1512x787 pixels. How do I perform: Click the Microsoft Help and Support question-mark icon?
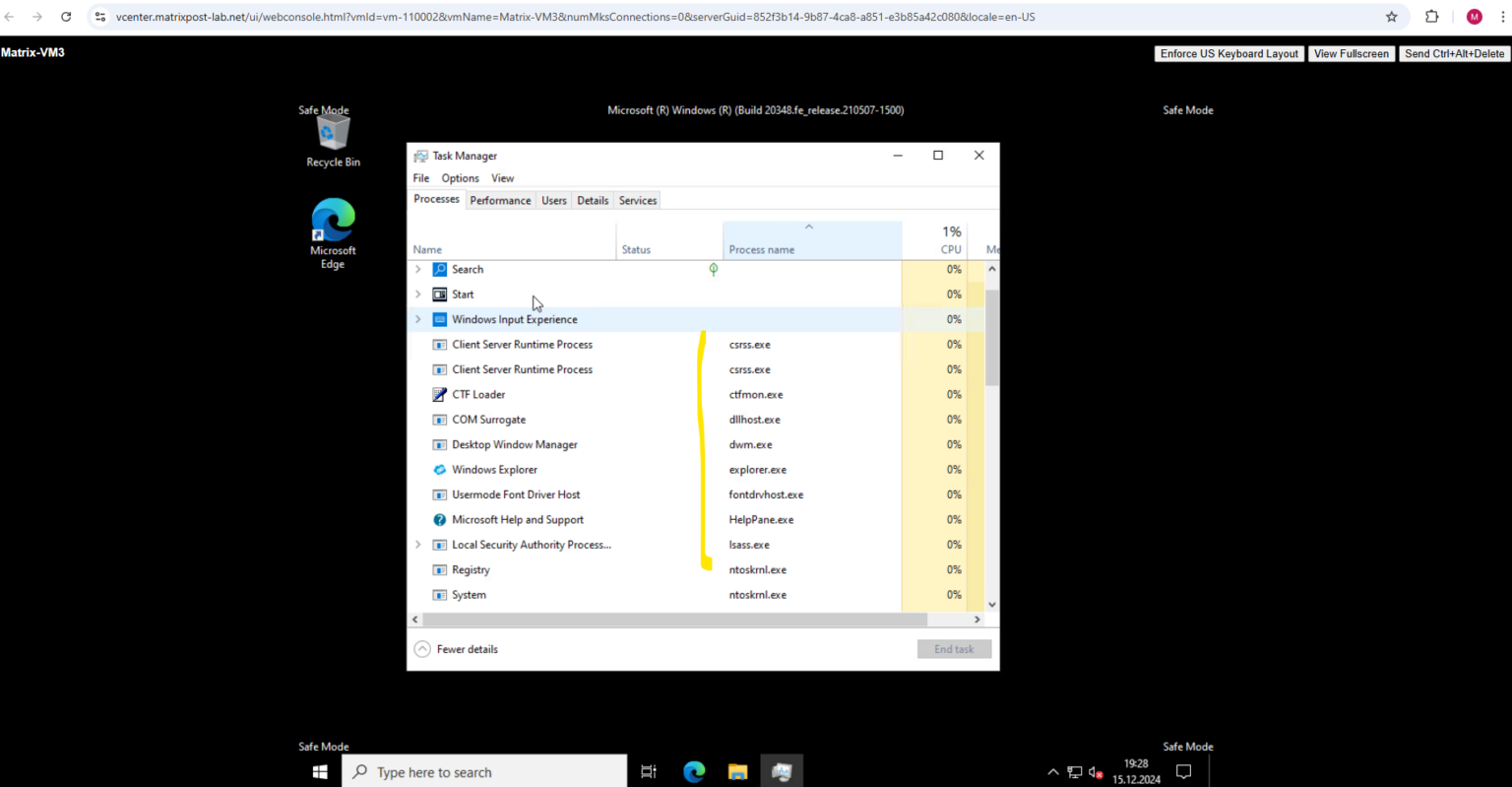(x=439, y=519)
